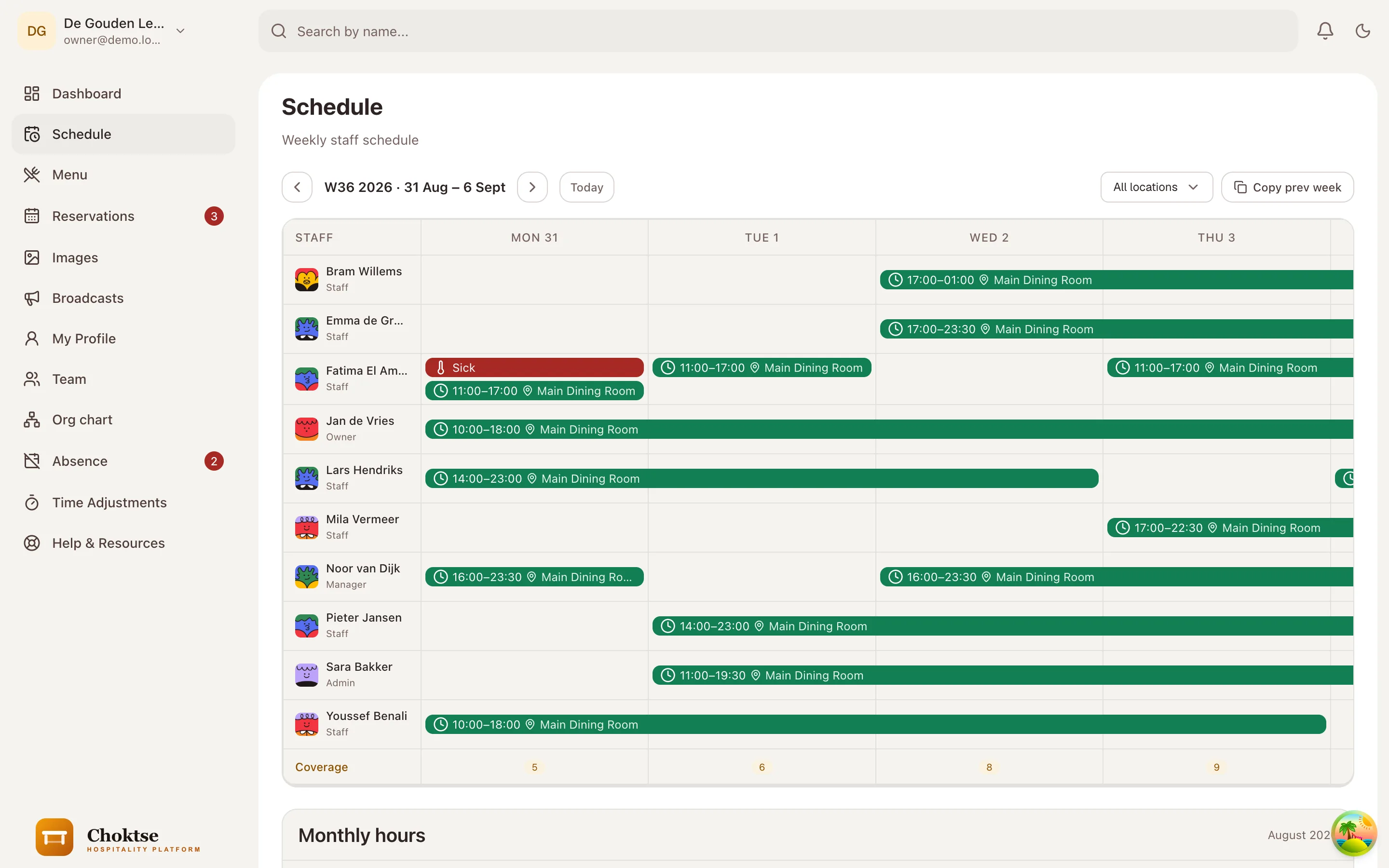Image resolution: width=1389 pixels, height=868 pixels.
Task: Open Sara Bakker's 11:00–19:30 shift
Action: pos(1003,675)
